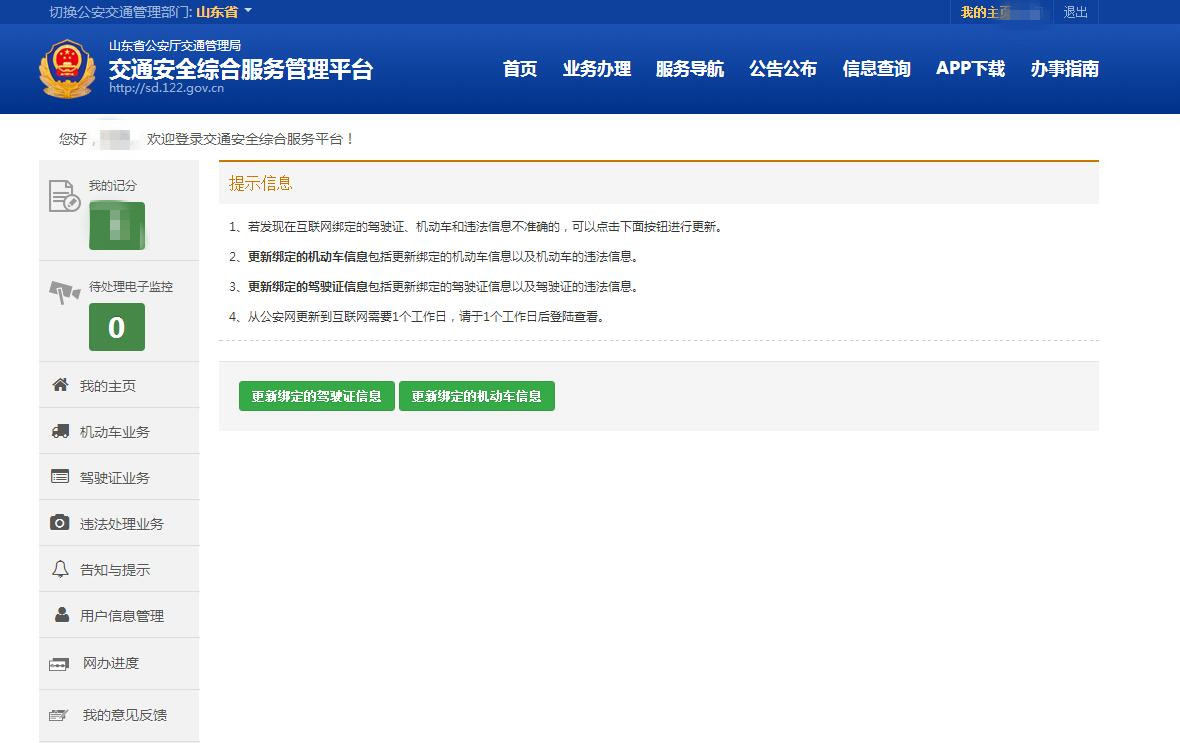The width and height of the screenshot is (1180, 743).
Task: Click the green 0 electronic monitoring counter
Action: pos(117,326)
